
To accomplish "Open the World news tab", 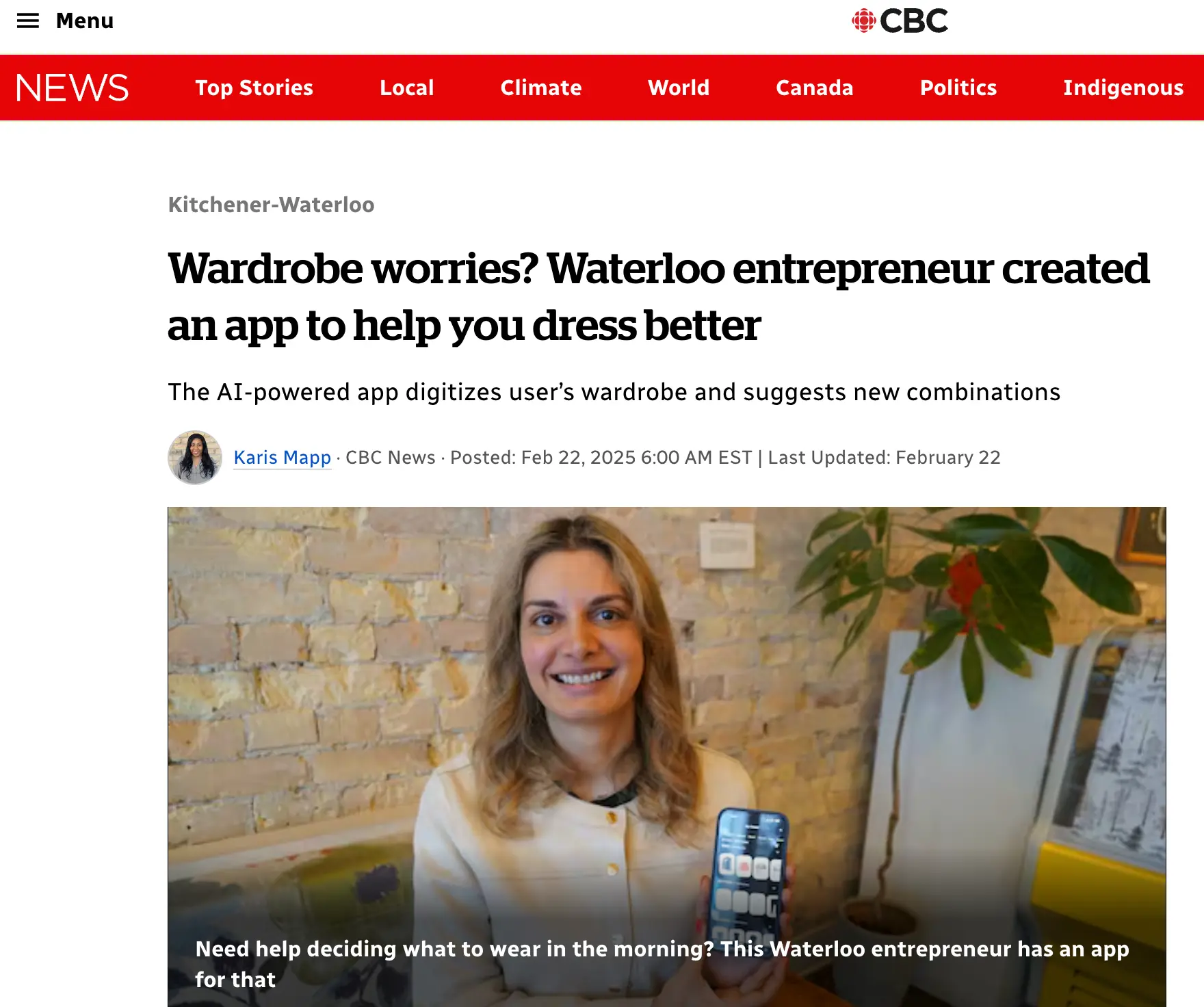I will 678,88.
